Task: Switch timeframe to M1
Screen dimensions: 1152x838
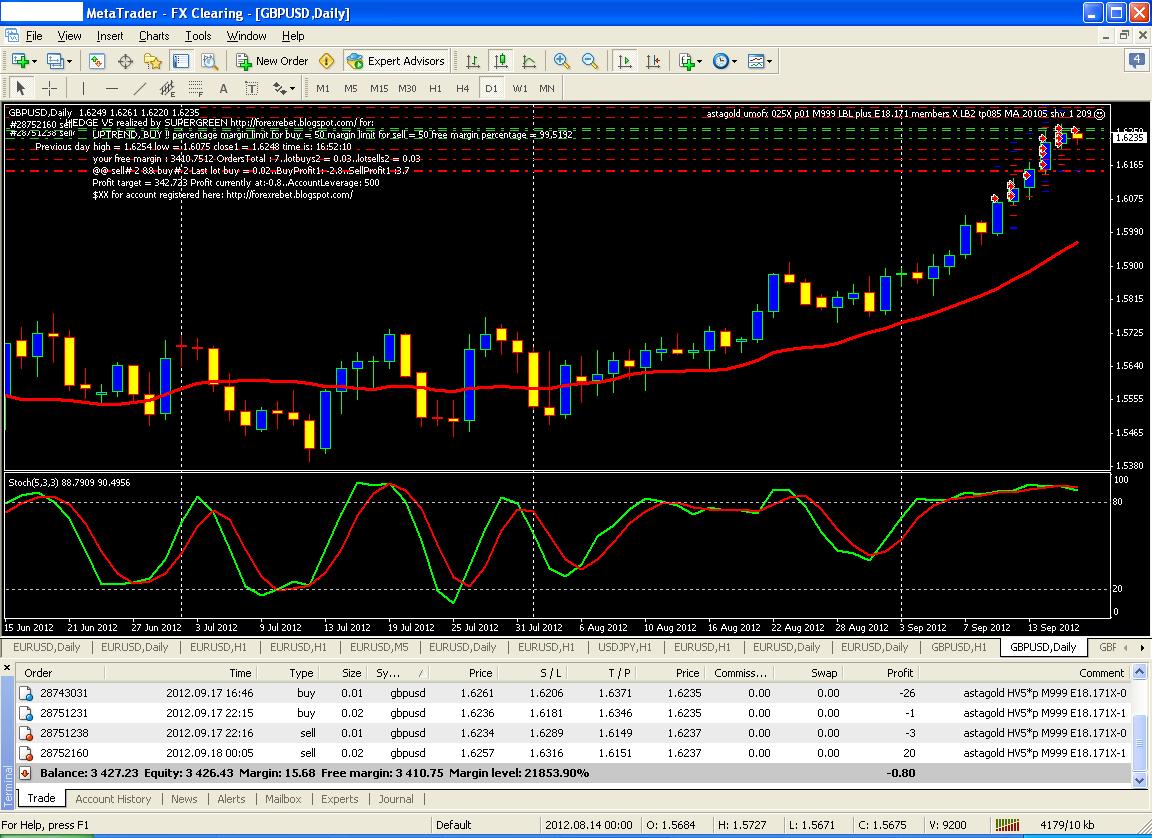Action: pos(323,88)
